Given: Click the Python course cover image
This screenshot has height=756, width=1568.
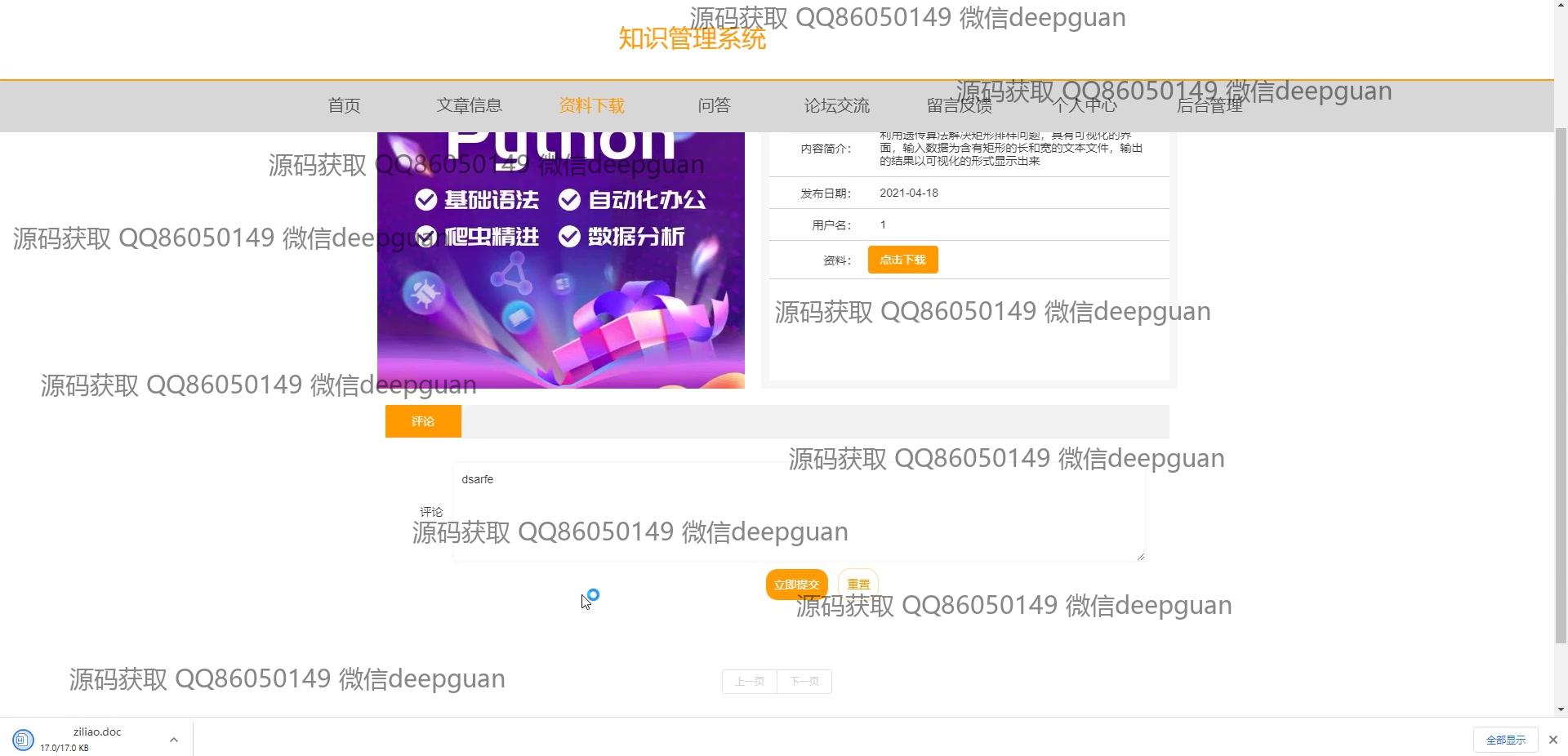Looking at the screenshot, I should pyautogui.click(x=560, y=260).
